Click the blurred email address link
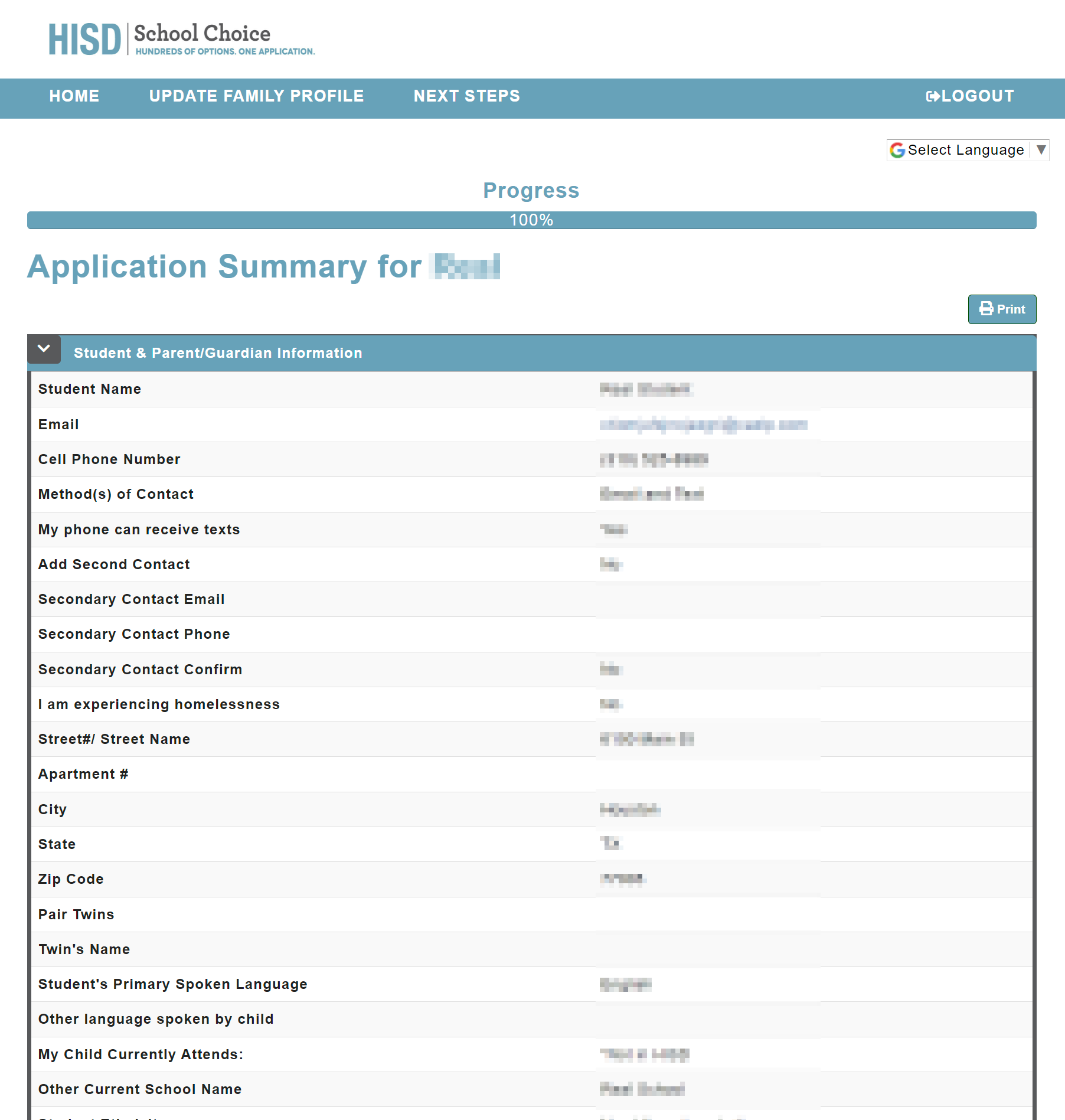Screen dimensions: 1065x1120 (703, 425)
